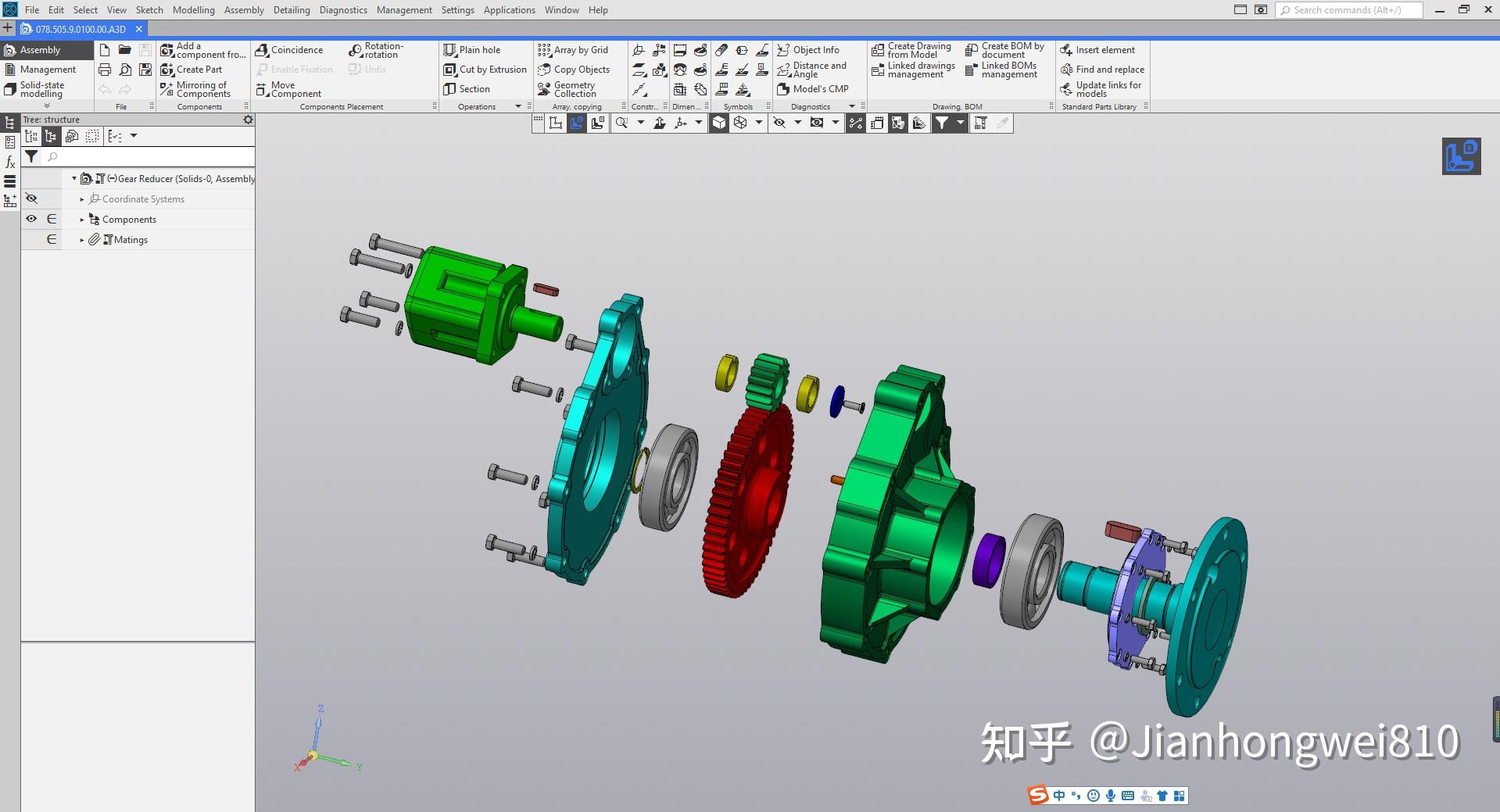Switch to the Management sidebar tab
Image resolution: width=1500 pixels, height=812 pixels.
pyautogui.click(x=47, y=69)
